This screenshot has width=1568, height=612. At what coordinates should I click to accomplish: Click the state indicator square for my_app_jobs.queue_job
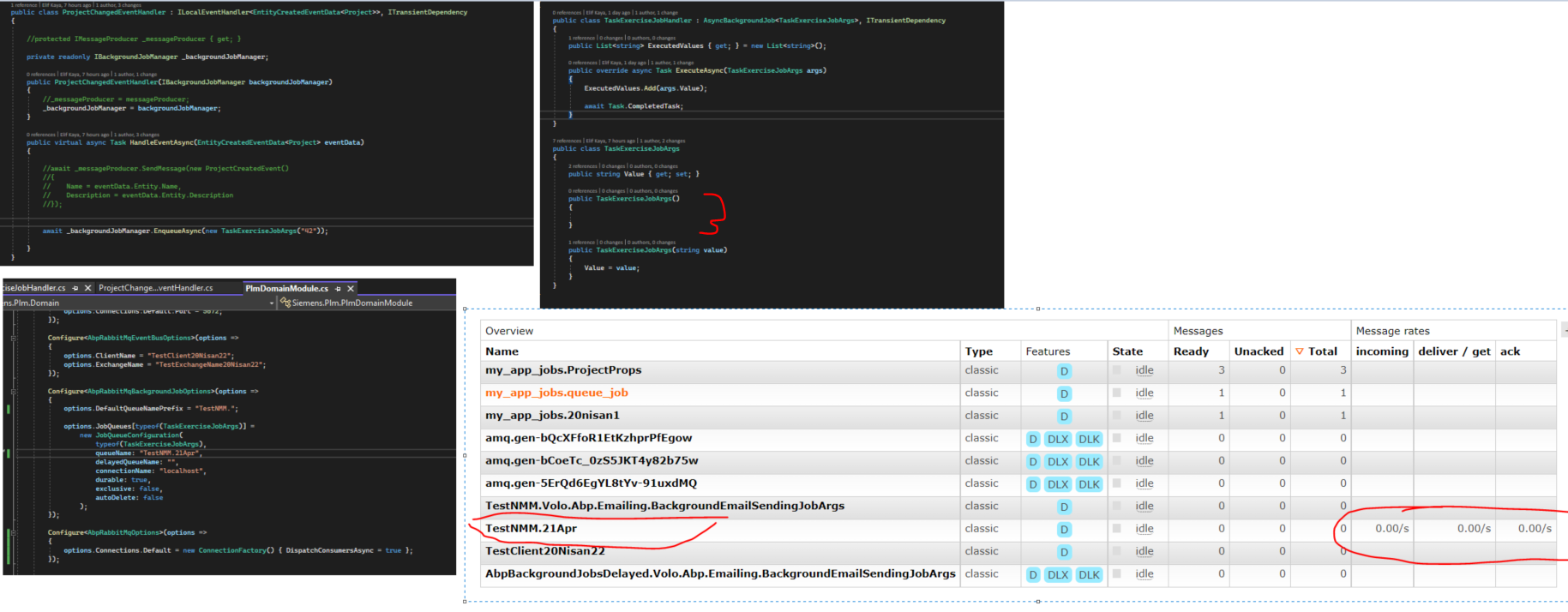coord(1117,393)
